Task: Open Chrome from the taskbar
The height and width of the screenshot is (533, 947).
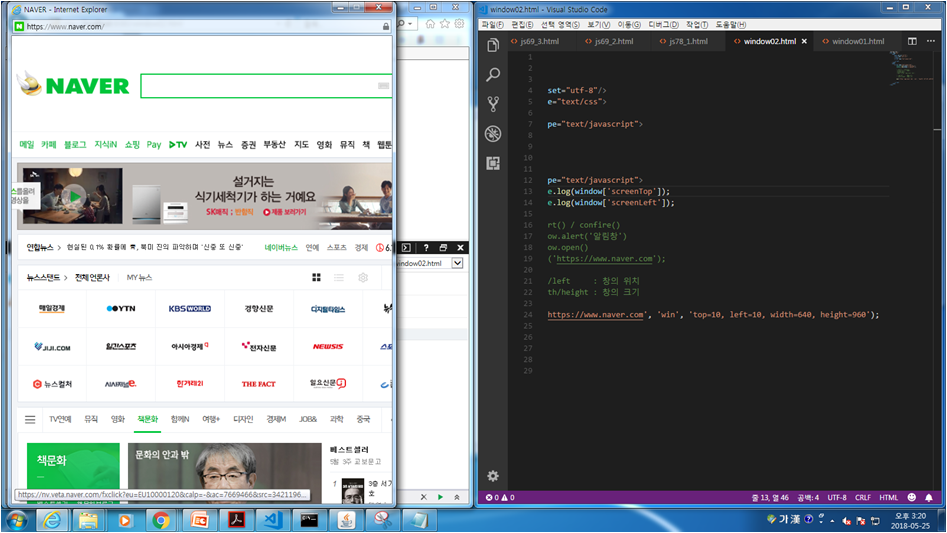Action: [x=161, y=520]
